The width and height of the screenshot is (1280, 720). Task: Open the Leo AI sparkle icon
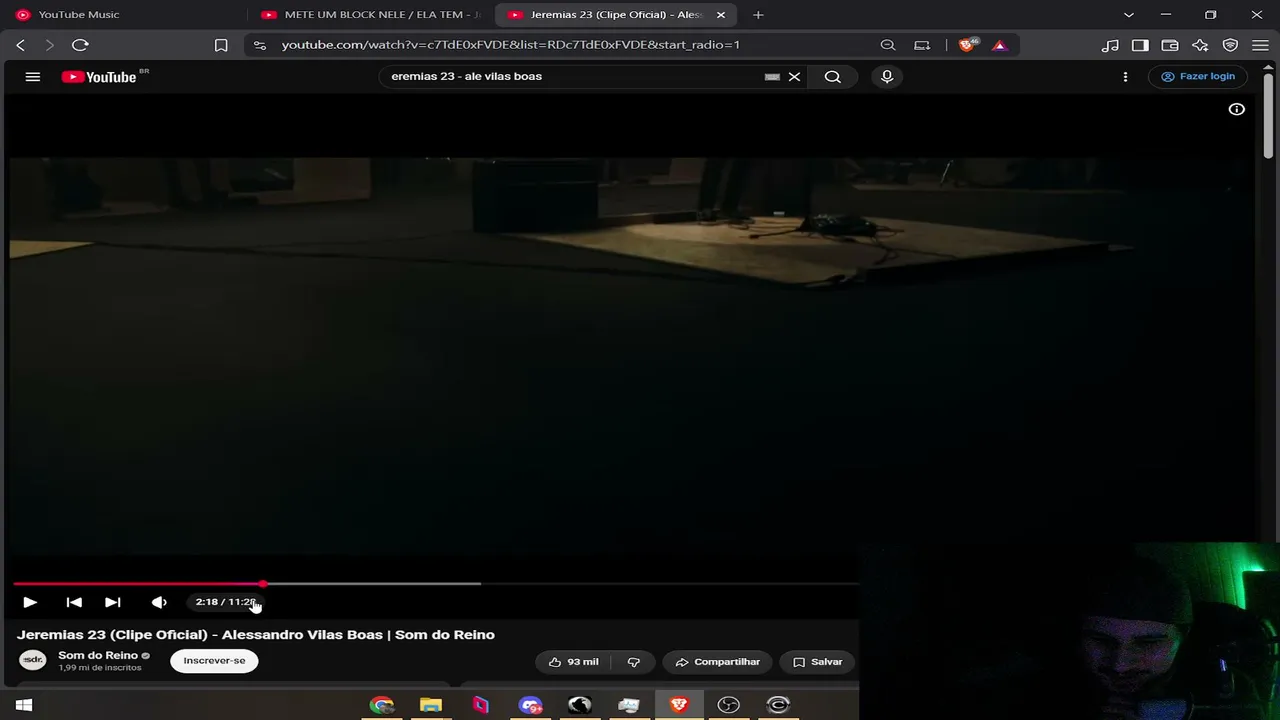[x=1200, y=45]
